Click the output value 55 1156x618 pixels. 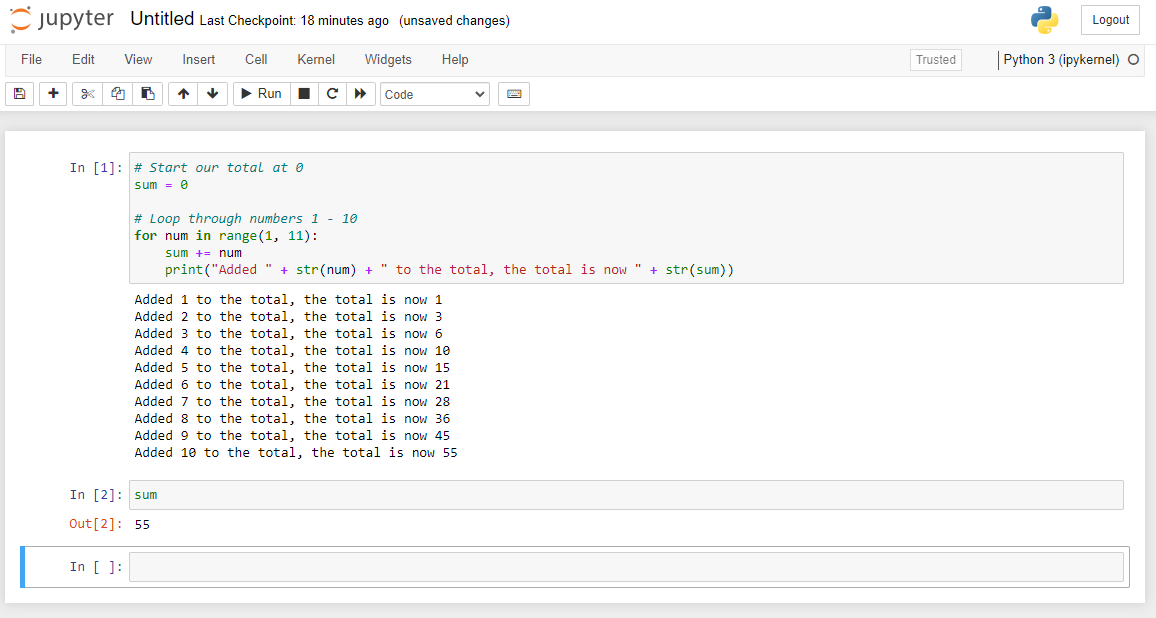142,524
